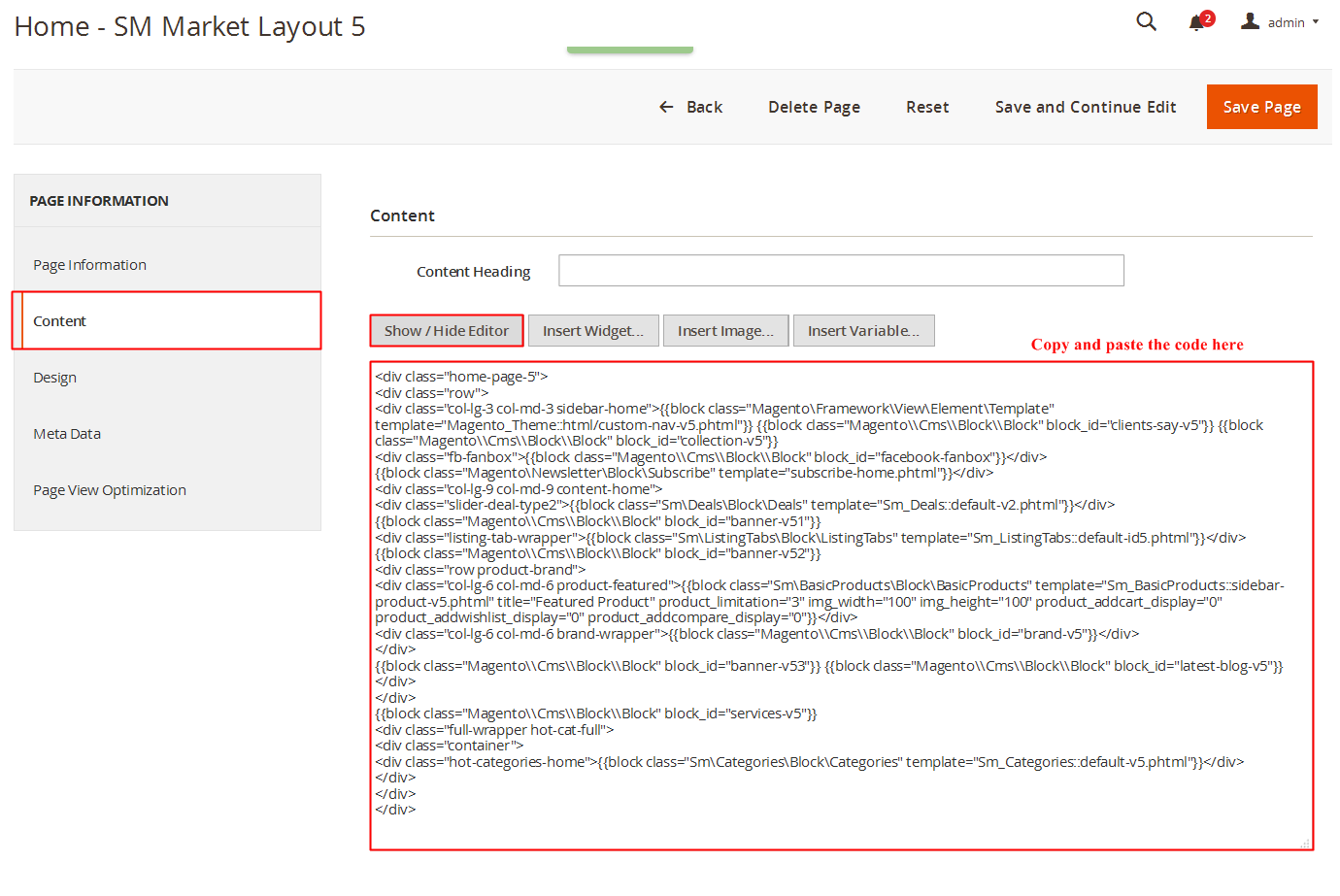Click the page title Home - SM Market Layout 5

point(189,26)
